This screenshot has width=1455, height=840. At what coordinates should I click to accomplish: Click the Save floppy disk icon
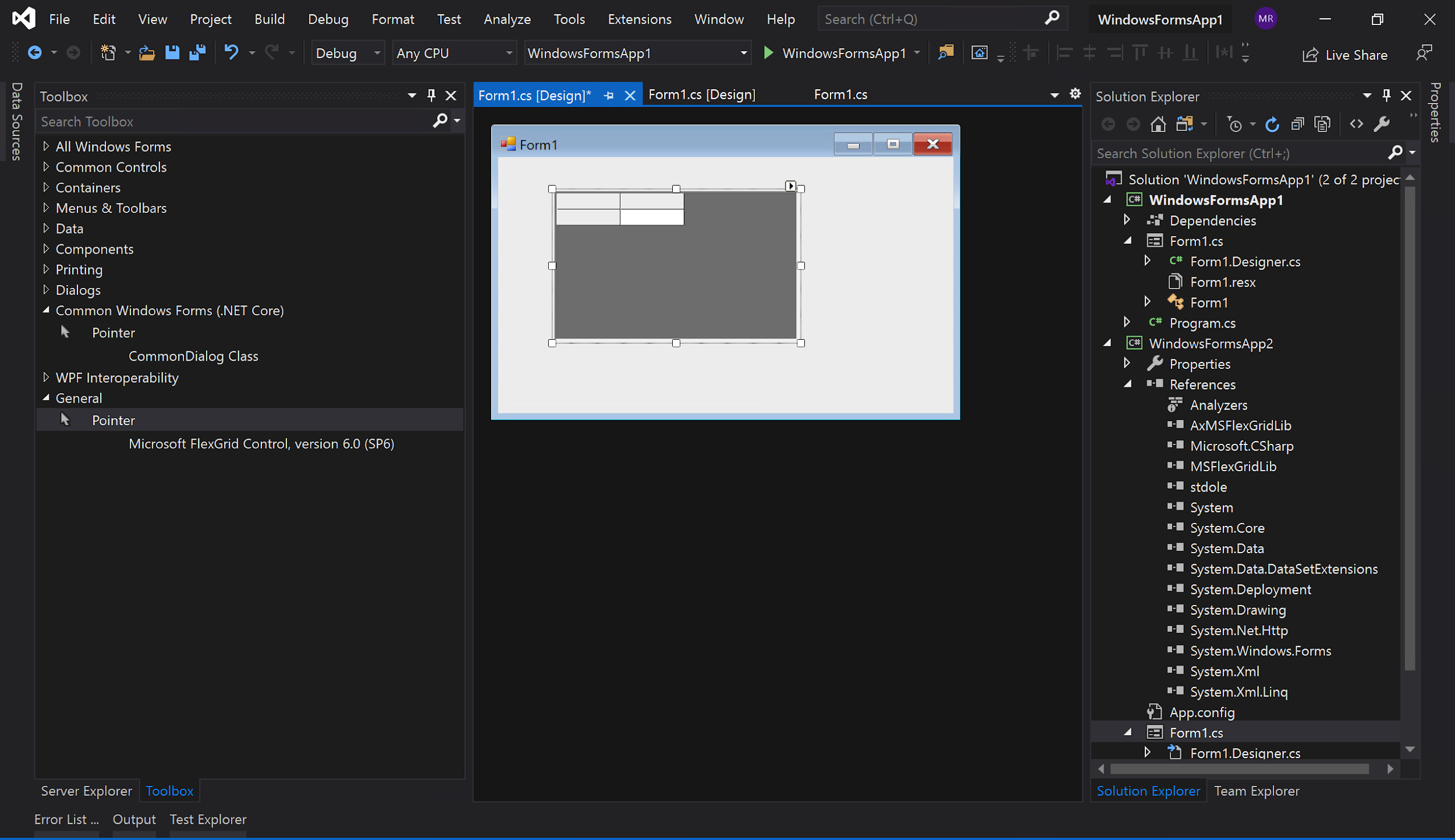pos(172,53)
